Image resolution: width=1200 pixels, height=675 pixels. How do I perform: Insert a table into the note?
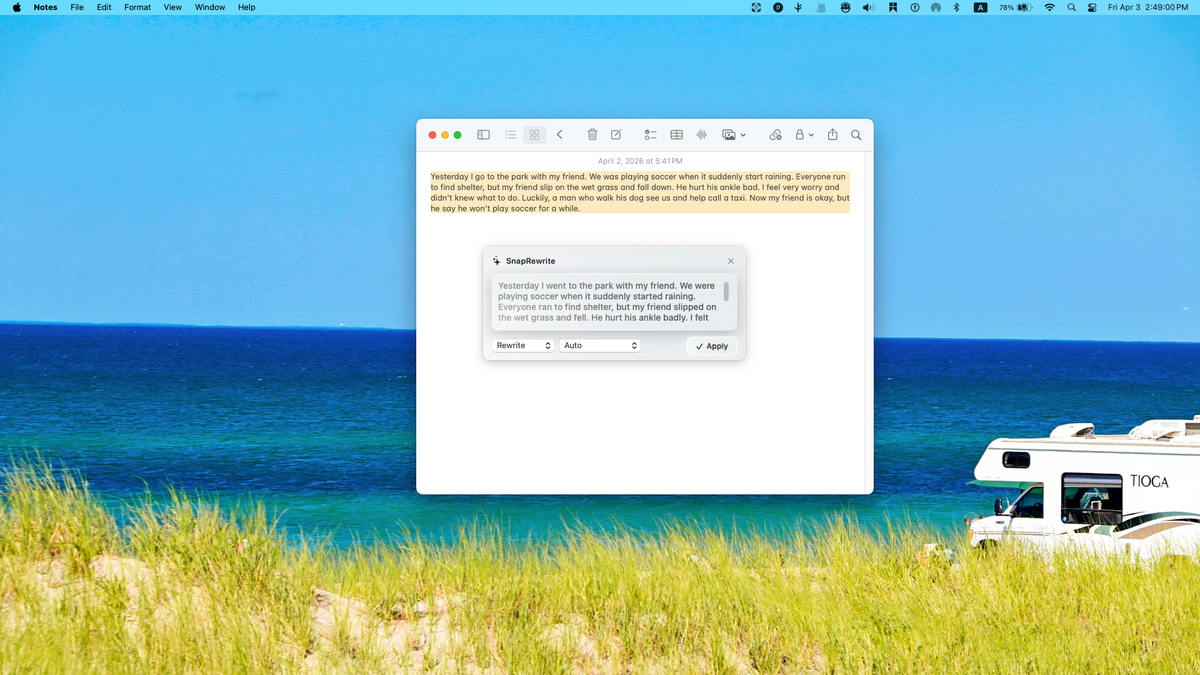click(676, 134)
